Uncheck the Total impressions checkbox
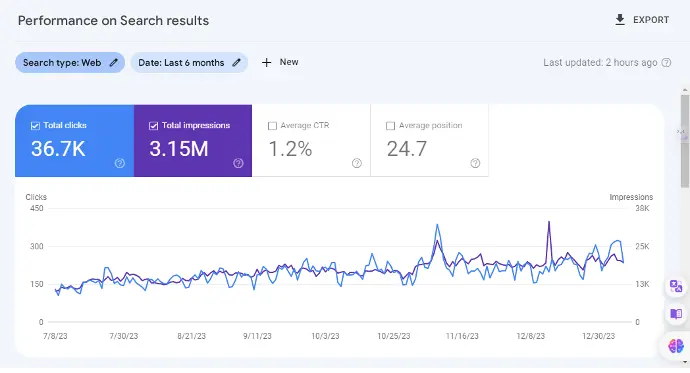The height and width of the screenshot is (373, 690). pyautogui.click(x=153, y=126)
